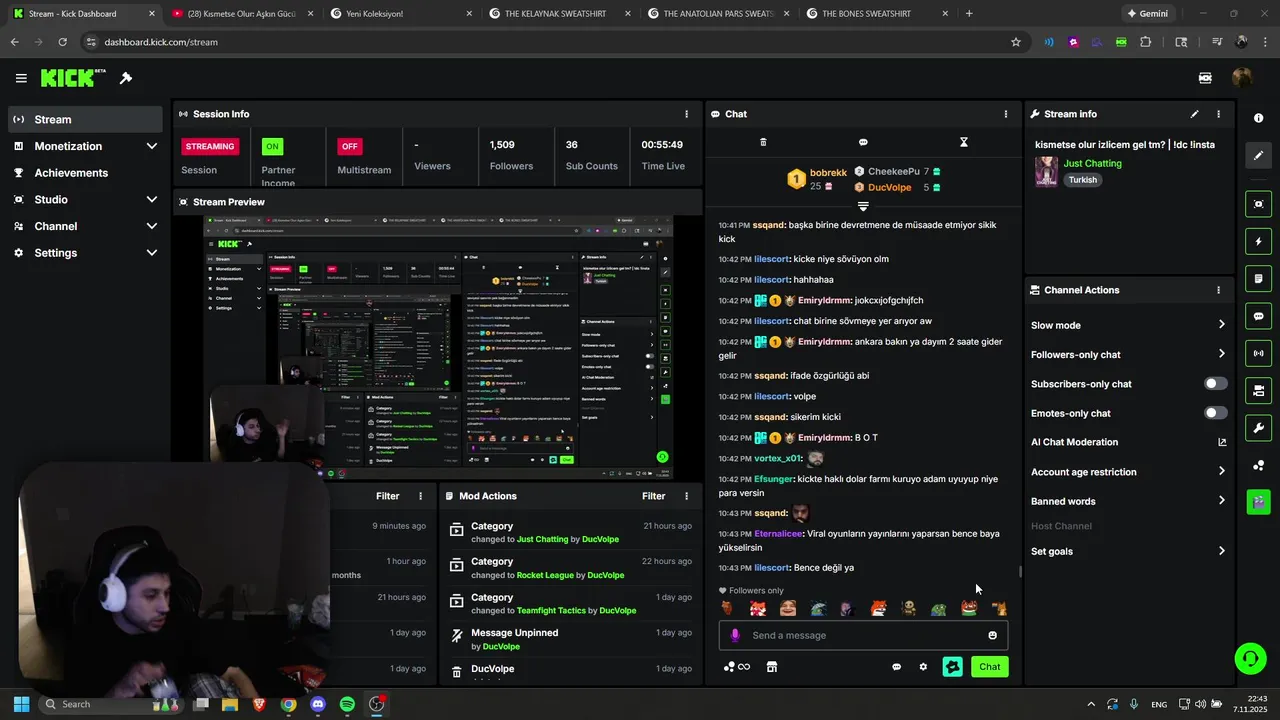Click the Gemini button in the browser title bar
Screen dimensions: 1280x720
pos(1147,14)
